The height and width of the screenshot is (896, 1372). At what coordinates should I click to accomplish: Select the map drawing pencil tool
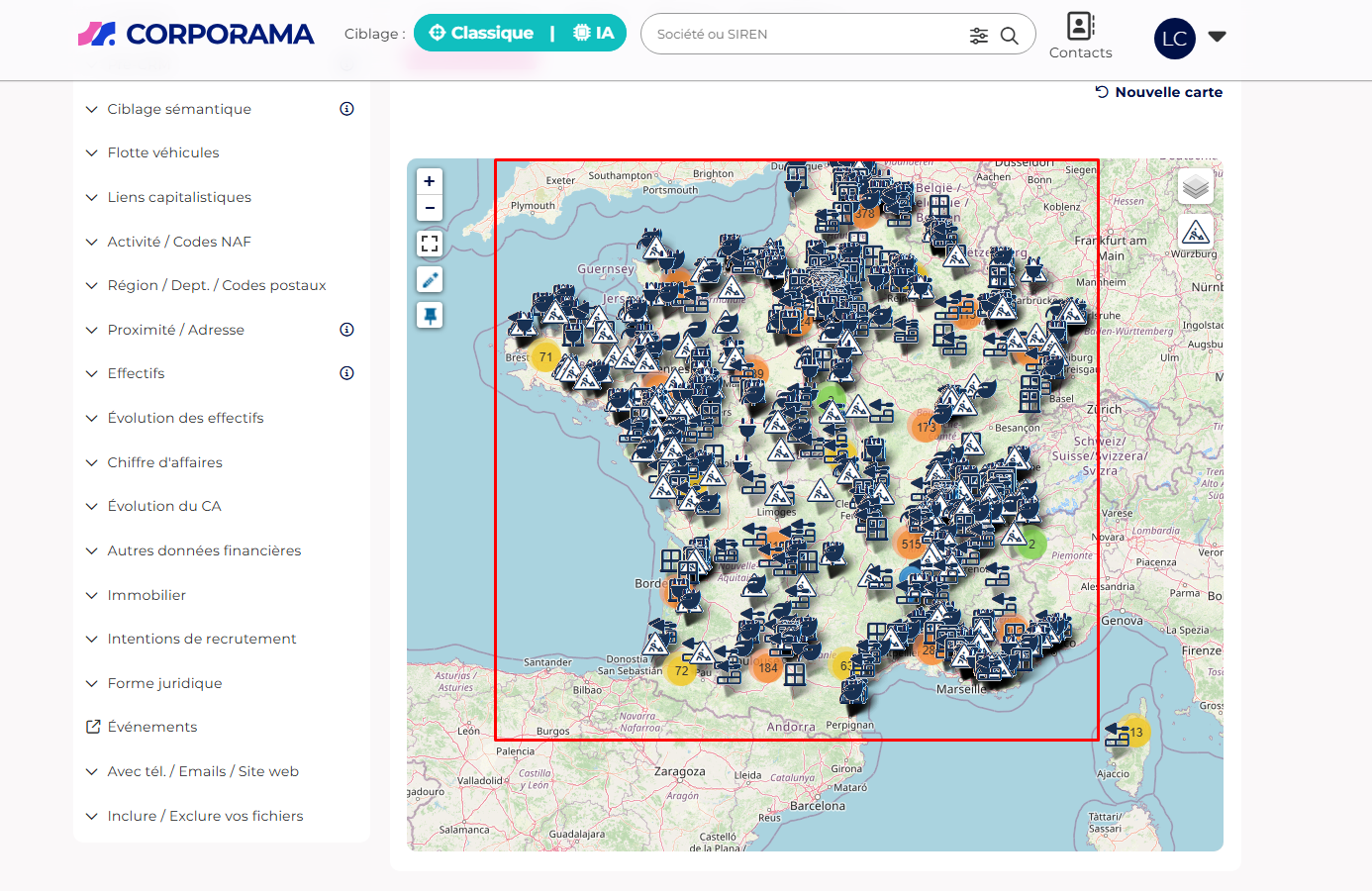[x=430, y=280]
